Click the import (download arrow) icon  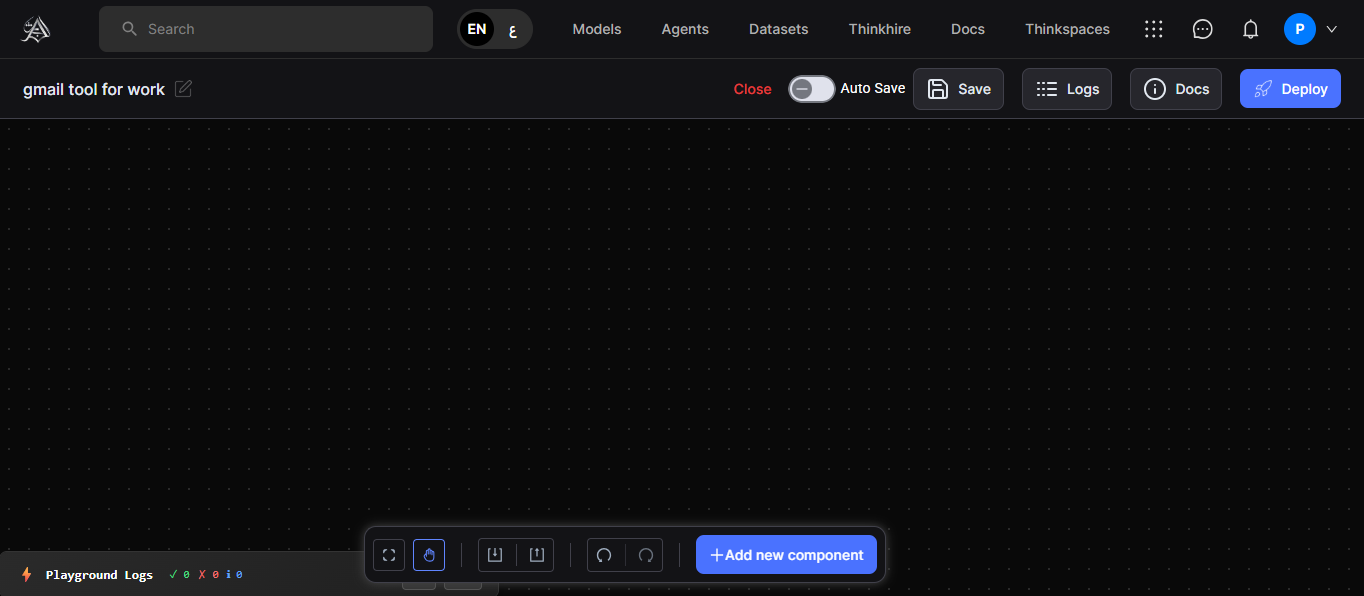click(495, 555)
